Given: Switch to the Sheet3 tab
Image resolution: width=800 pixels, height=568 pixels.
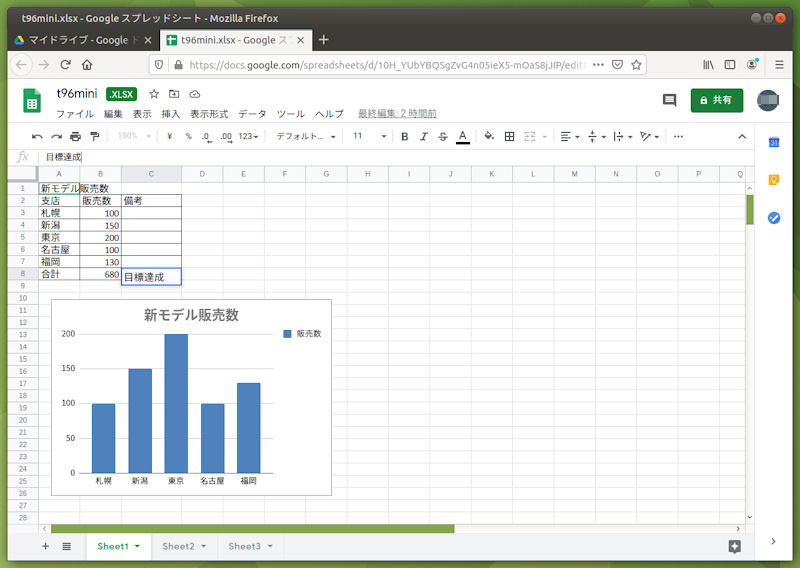Looking at the screenshot, I should coord(244,546).
